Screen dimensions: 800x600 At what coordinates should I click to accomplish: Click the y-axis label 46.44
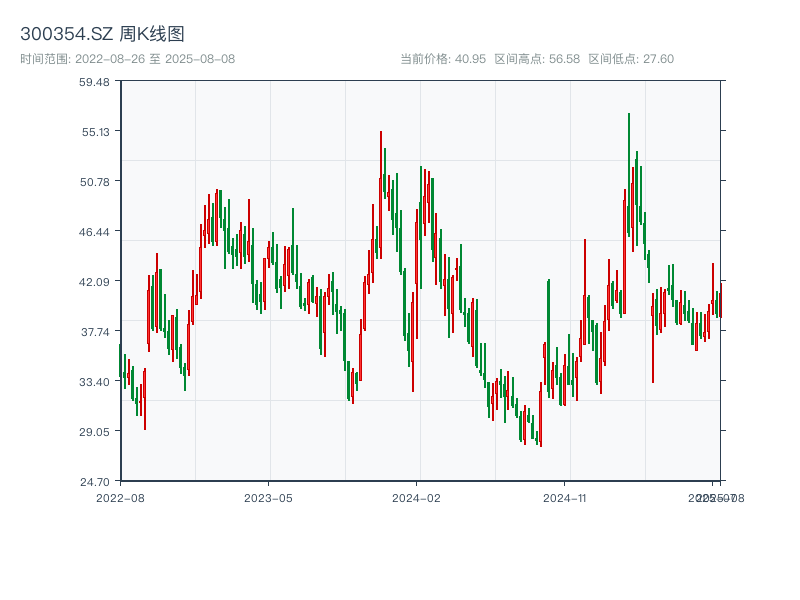94,232
